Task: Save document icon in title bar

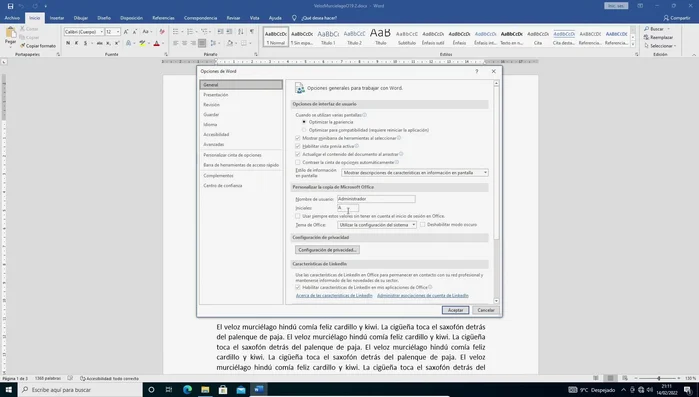Action: coord(10,6)
